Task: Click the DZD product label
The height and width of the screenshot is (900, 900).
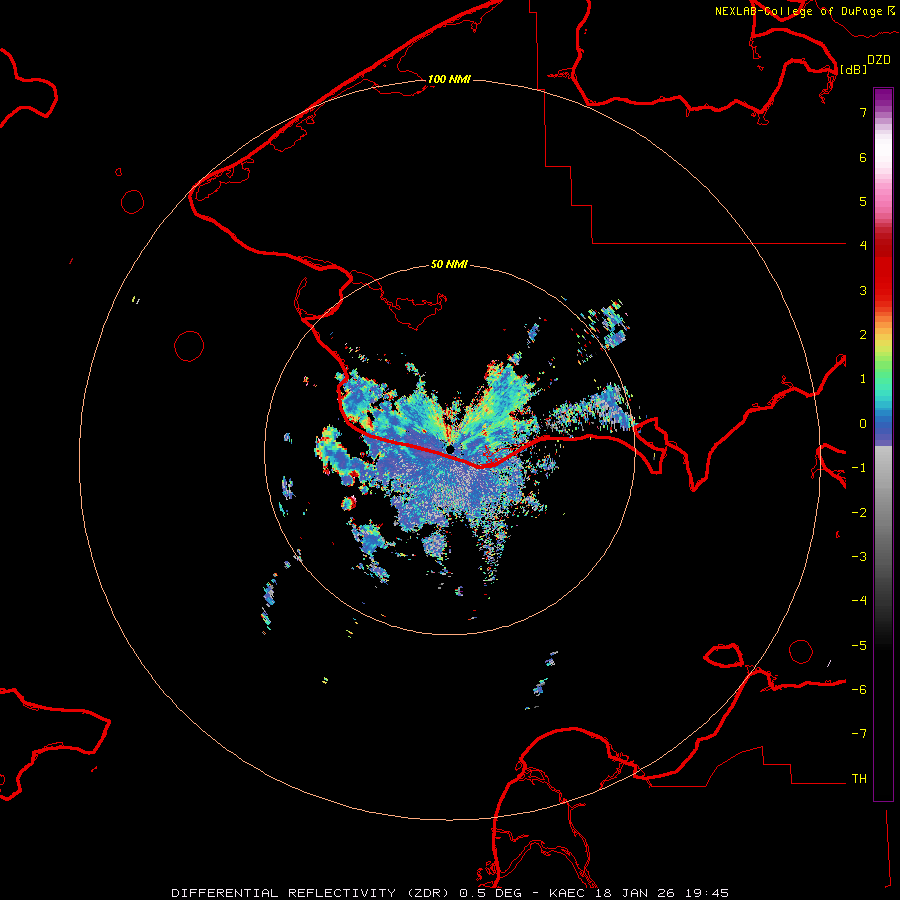Action: 879,60
